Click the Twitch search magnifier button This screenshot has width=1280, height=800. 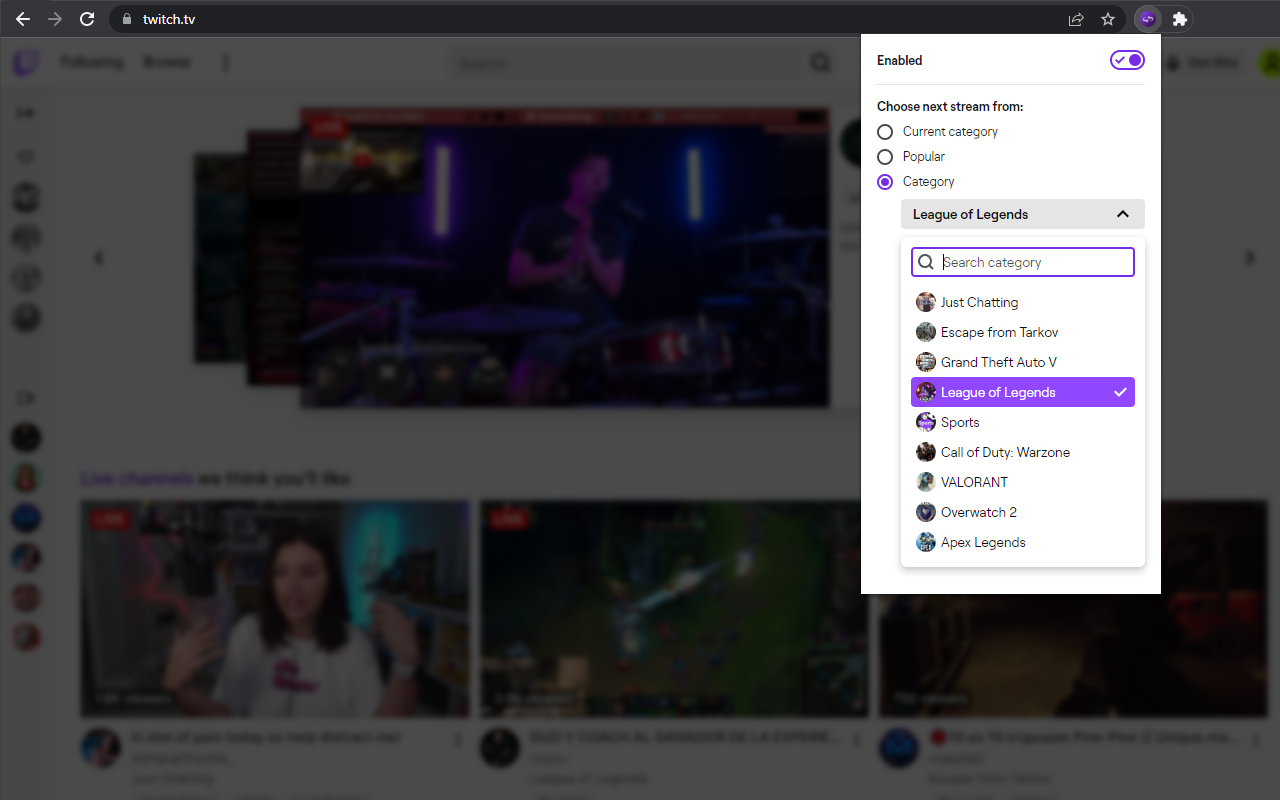click(821, 63)
